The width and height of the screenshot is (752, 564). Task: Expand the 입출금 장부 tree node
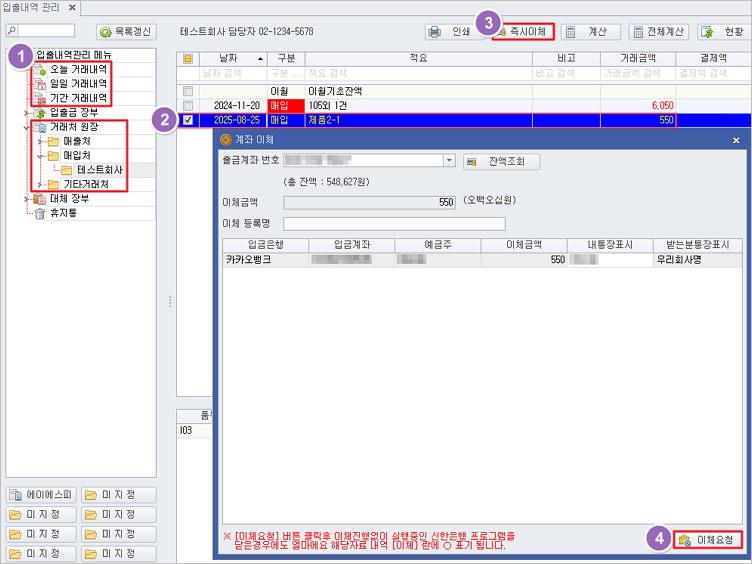coord(25,113)
